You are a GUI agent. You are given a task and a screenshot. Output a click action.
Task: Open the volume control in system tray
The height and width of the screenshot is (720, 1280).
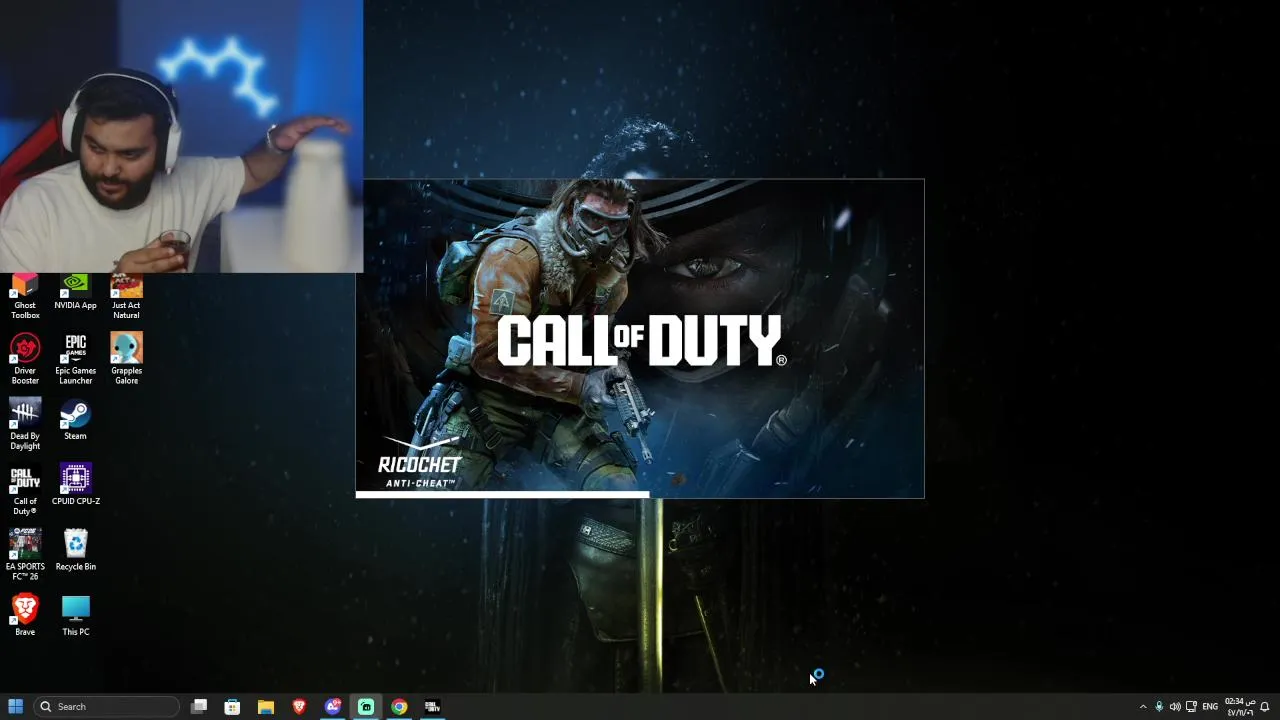[1175, 707]
